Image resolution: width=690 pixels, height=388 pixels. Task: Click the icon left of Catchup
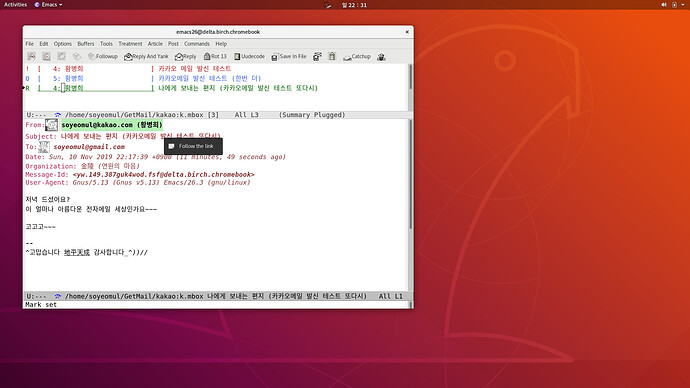(x=332, y=56)
